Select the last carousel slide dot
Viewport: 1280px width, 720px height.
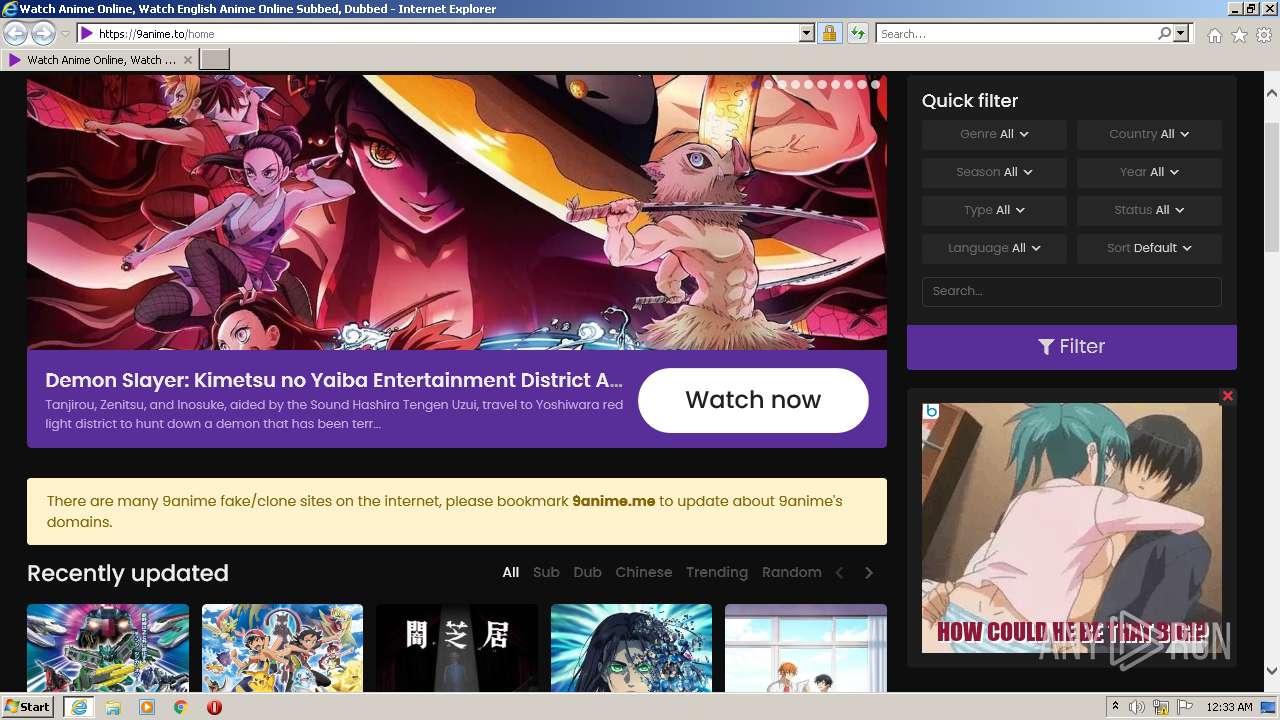875,85
